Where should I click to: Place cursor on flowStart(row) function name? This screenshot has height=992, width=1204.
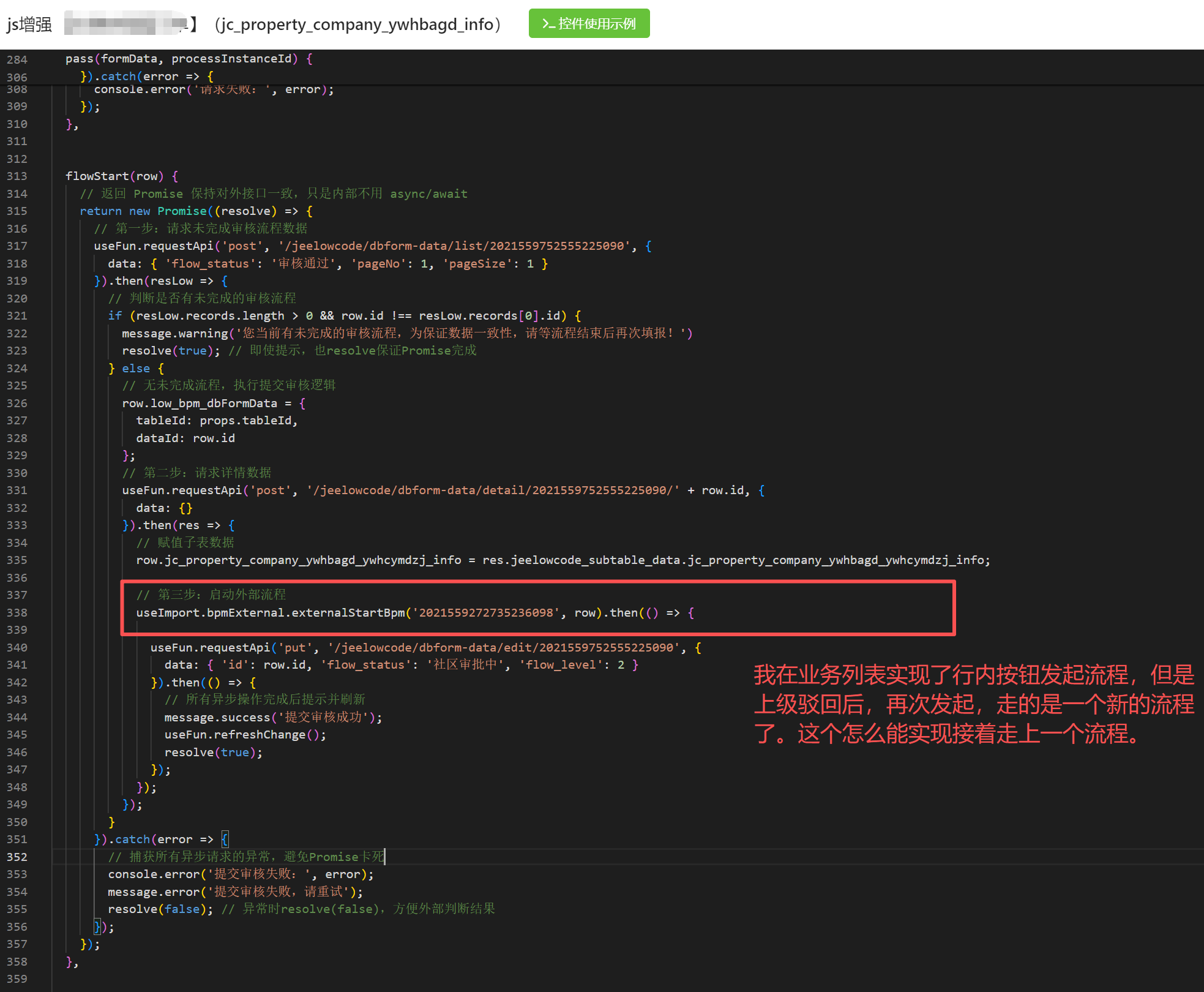pos(97,176)
